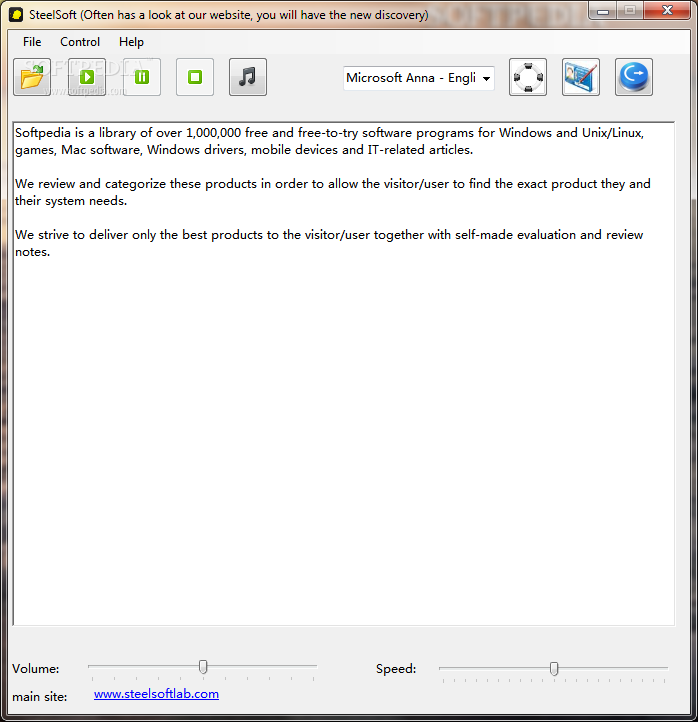Image resolution: width=698 pixels, height=722 pixels.
Task: Click the lifebuoy help icon
Action: click(528, 77)
